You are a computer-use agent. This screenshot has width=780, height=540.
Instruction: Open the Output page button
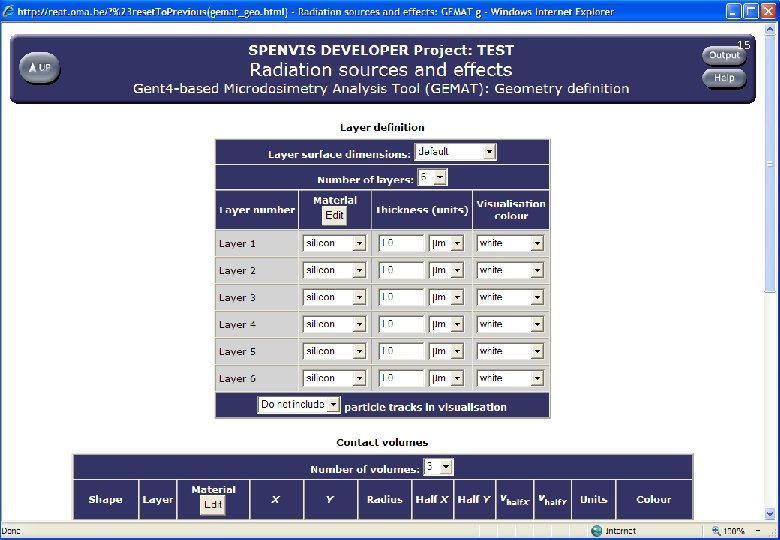[x=724, y=55]
